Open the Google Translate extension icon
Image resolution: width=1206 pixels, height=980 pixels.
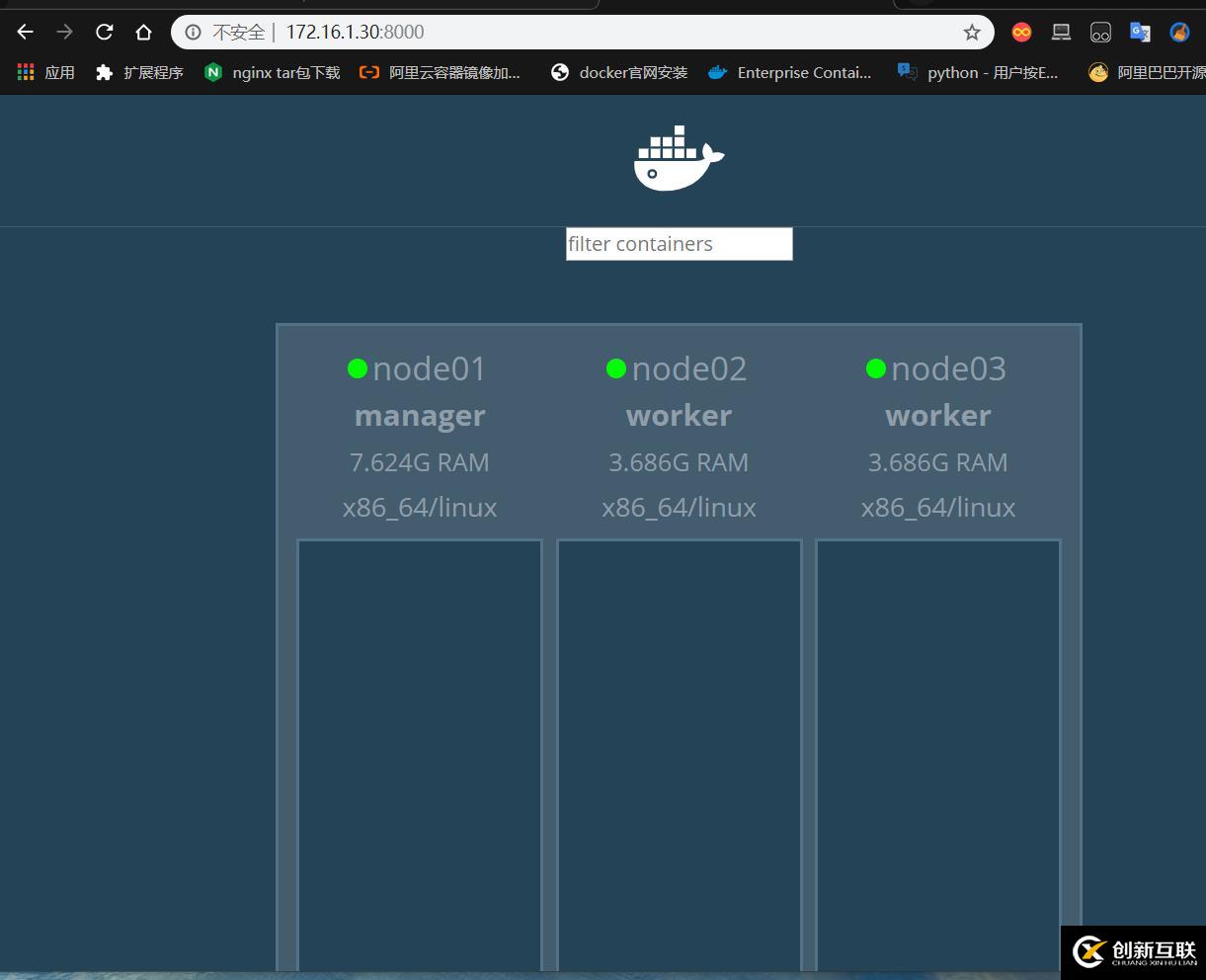(1141, 33)
